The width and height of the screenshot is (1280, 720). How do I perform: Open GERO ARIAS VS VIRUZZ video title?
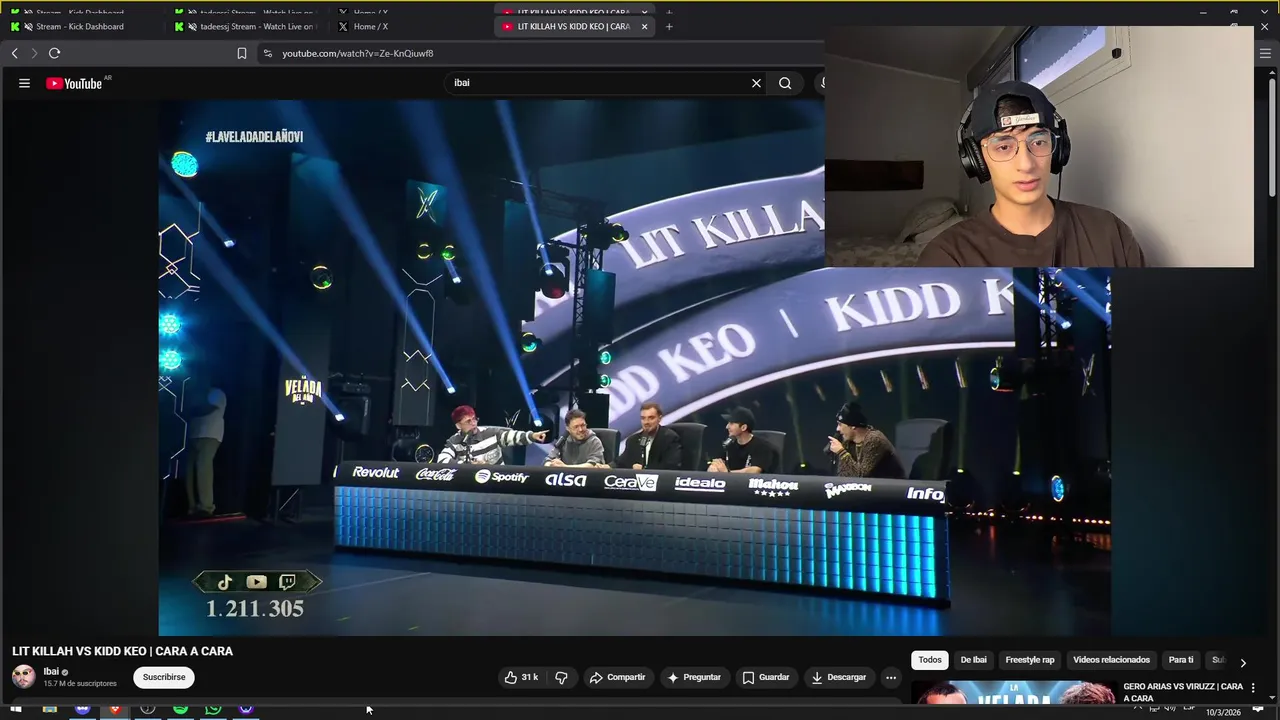pyautogui.click(x=1183, y=692)
